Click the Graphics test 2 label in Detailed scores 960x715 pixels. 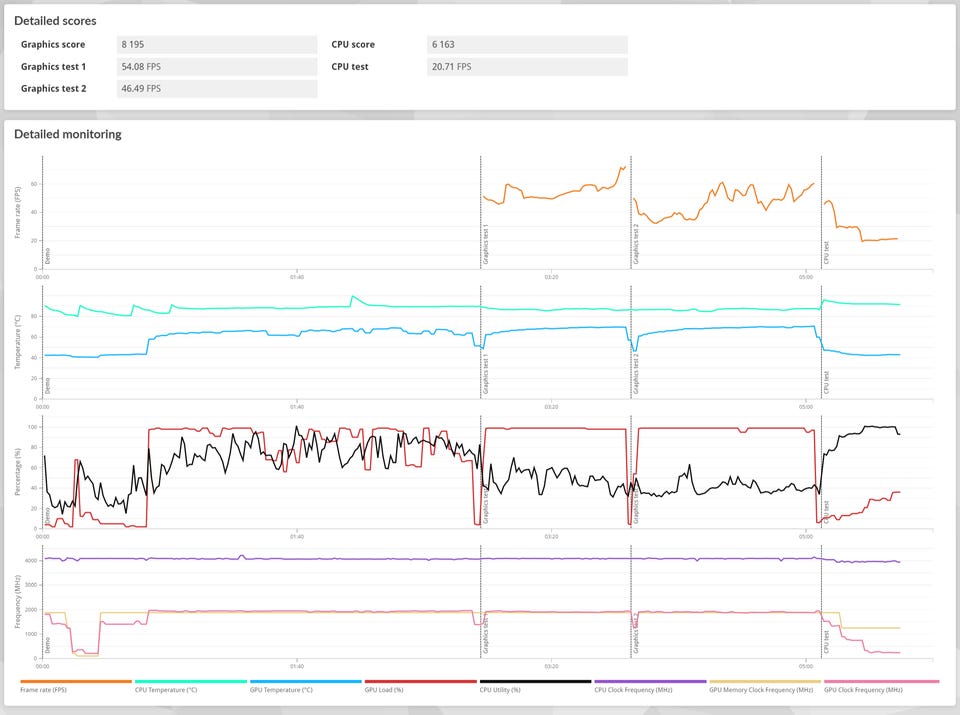[x=54, y=89]
